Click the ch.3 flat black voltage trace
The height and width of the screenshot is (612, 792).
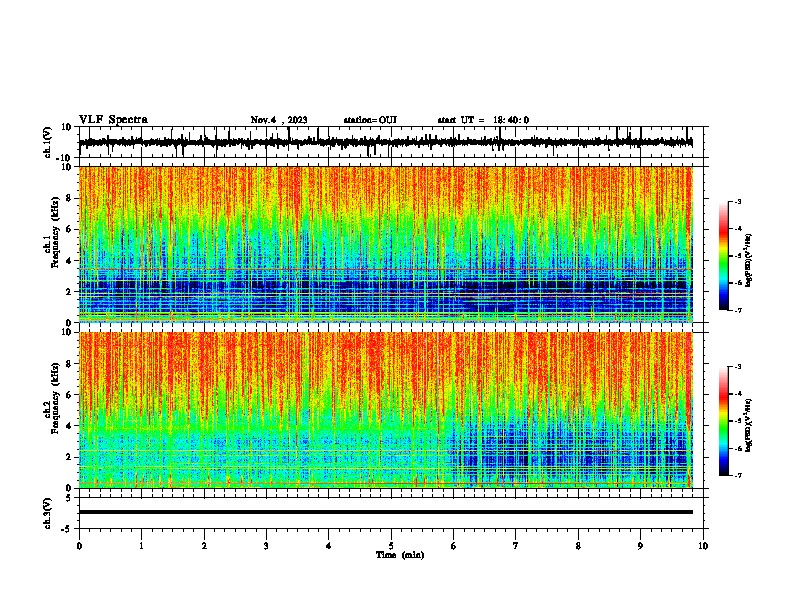tap(386, 512)
